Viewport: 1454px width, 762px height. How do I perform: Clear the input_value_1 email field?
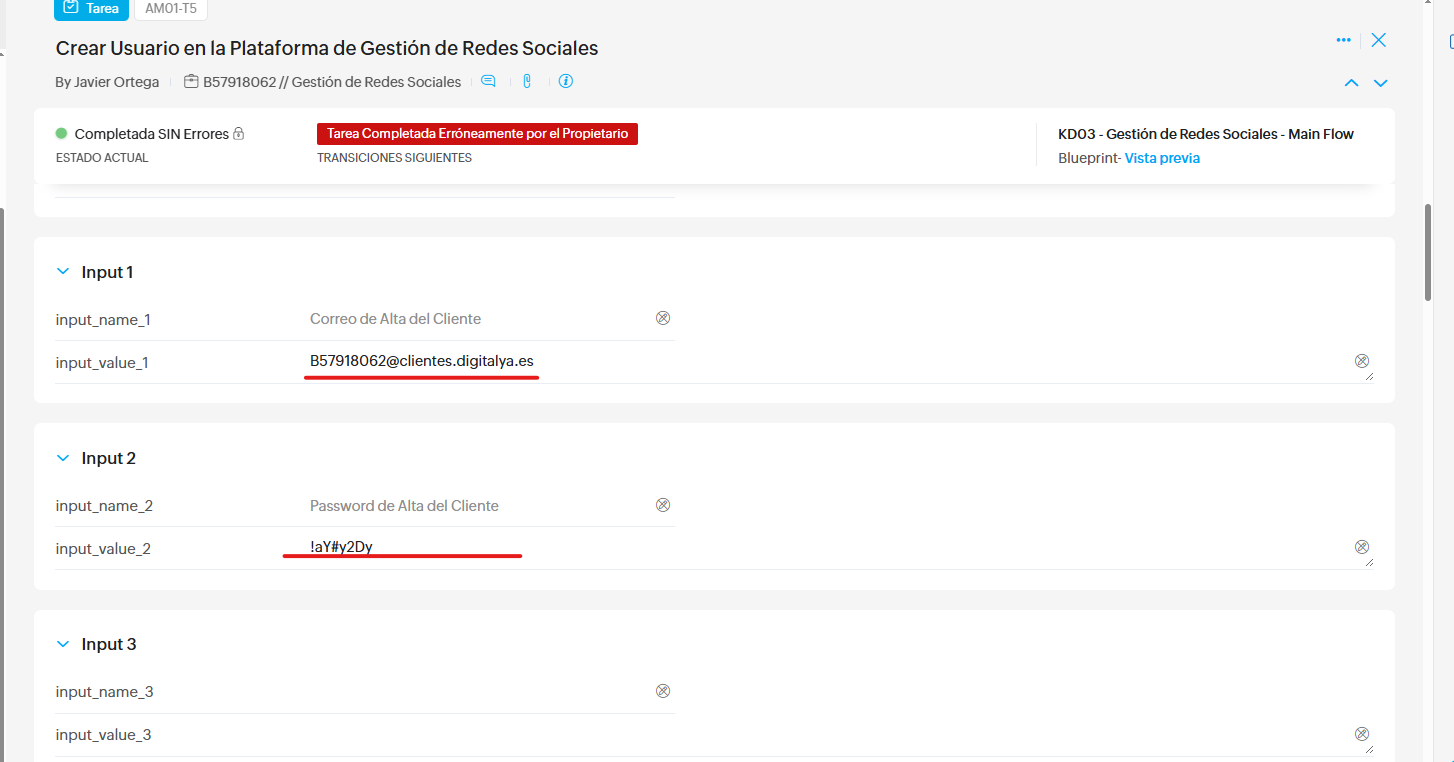(x=1361, y=361)
